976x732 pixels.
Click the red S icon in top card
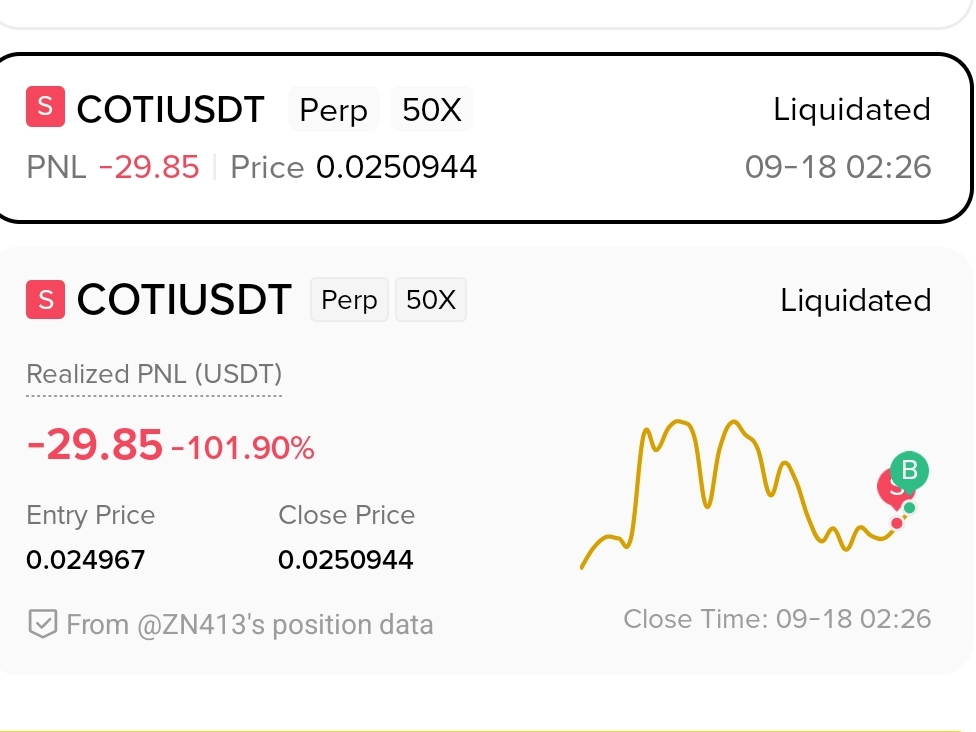tap(45, 106)
